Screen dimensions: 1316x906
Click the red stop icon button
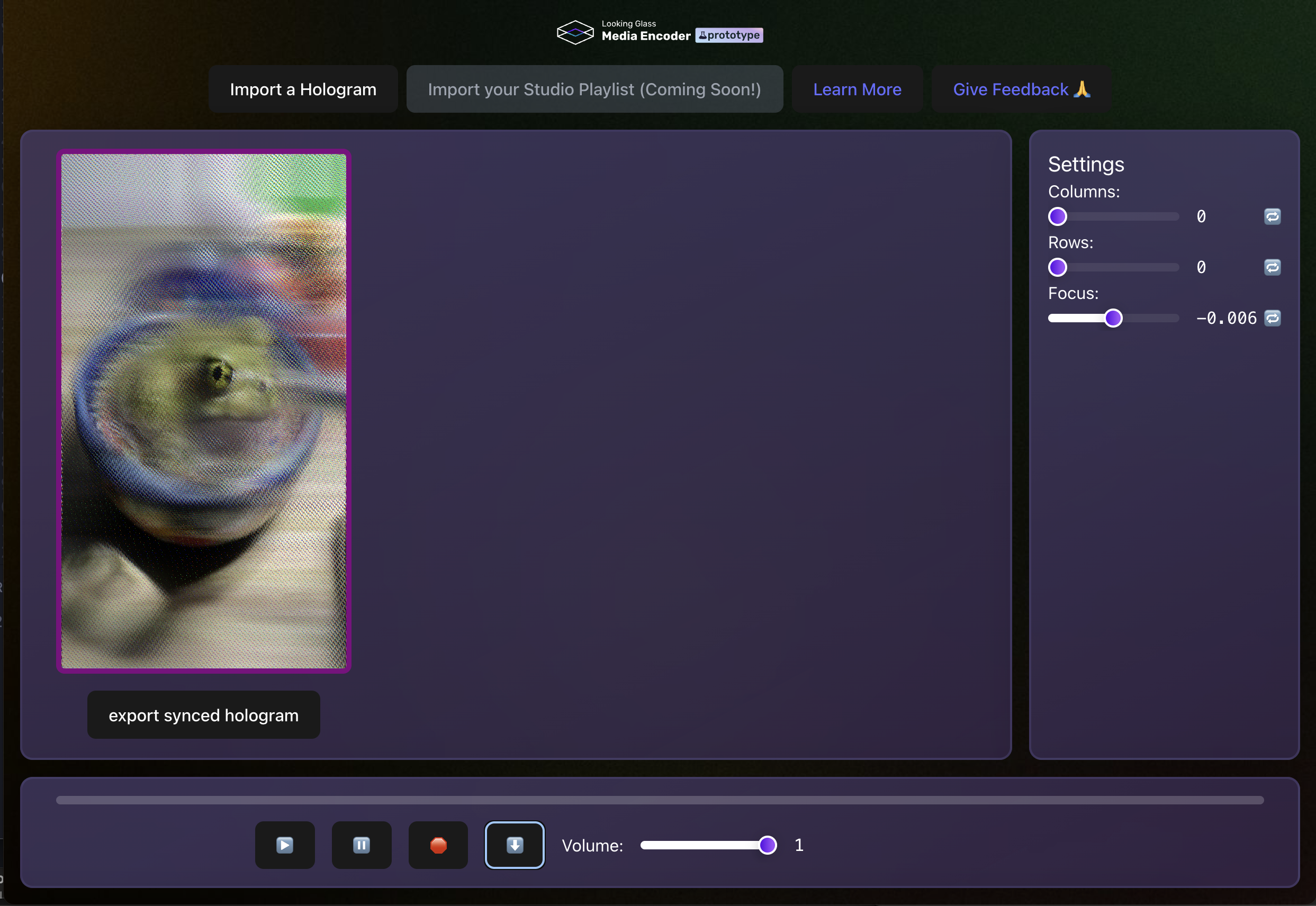[438, 845]
